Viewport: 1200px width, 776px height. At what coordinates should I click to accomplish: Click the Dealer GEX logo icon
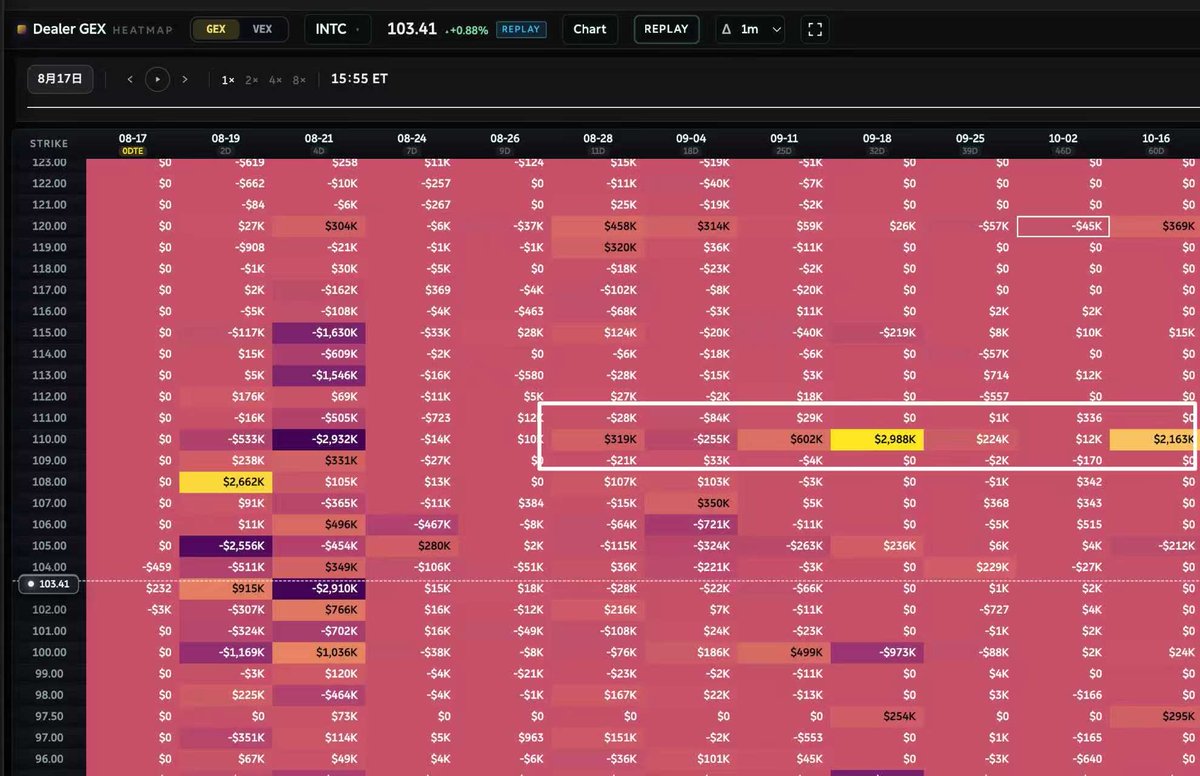[22, 30]
